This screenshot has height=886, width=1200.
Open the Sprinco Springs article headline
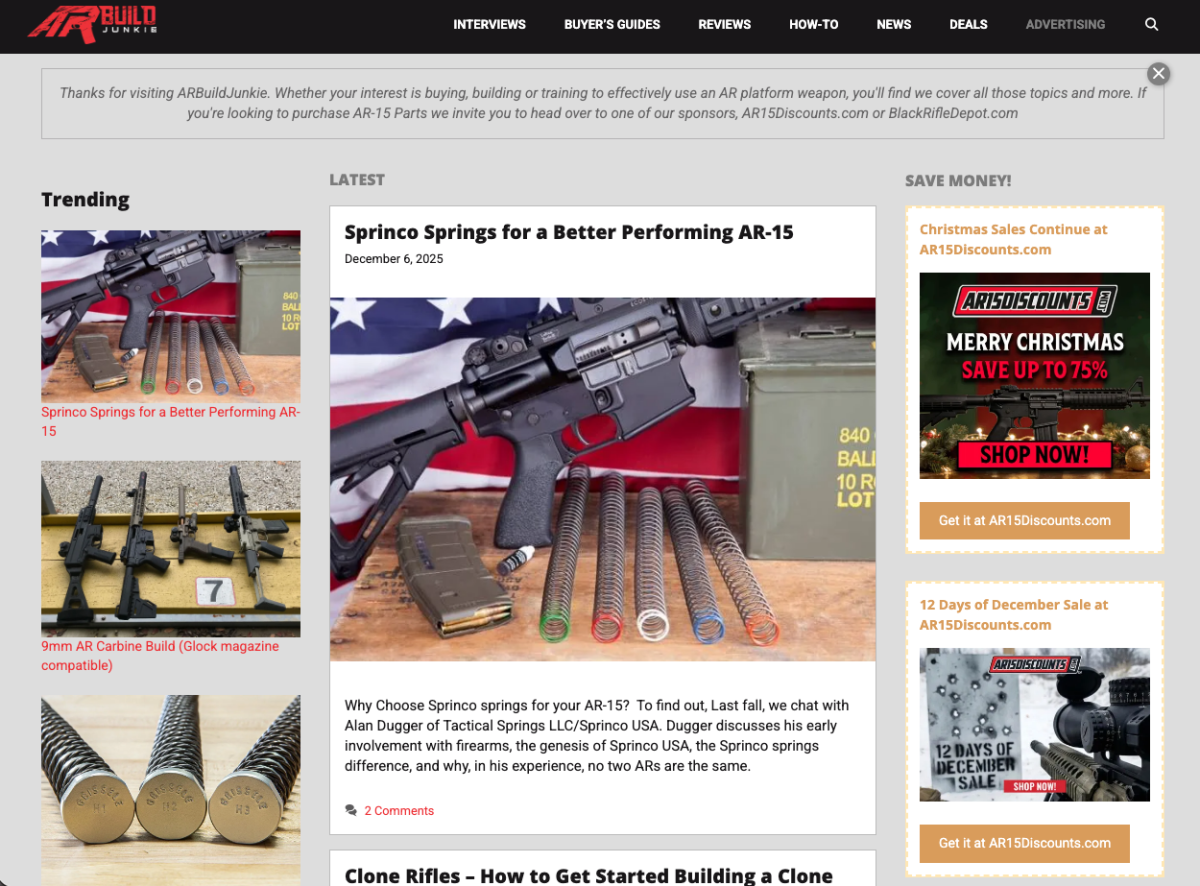(568, 232)
